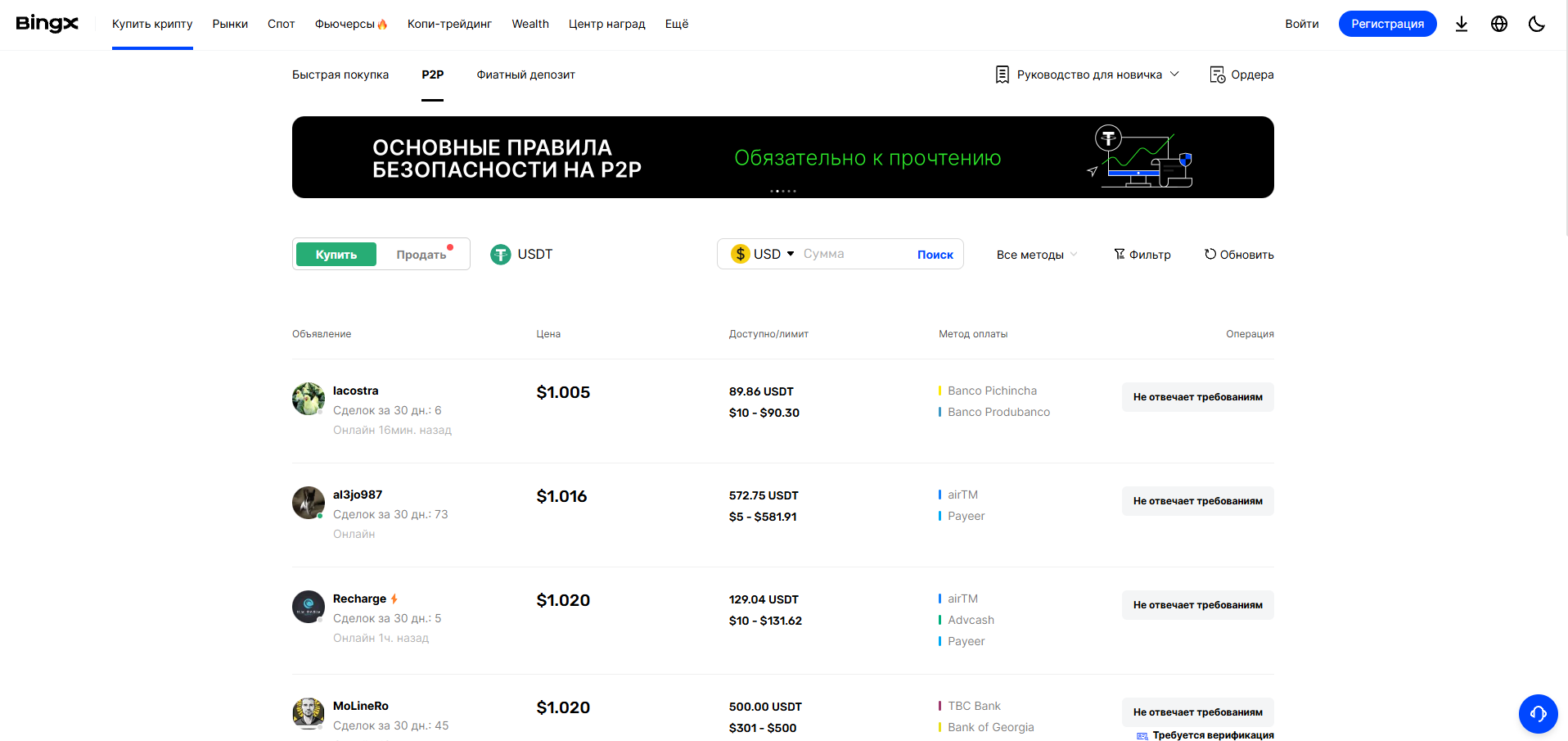Click the Регистрация button

(1388, 24)
